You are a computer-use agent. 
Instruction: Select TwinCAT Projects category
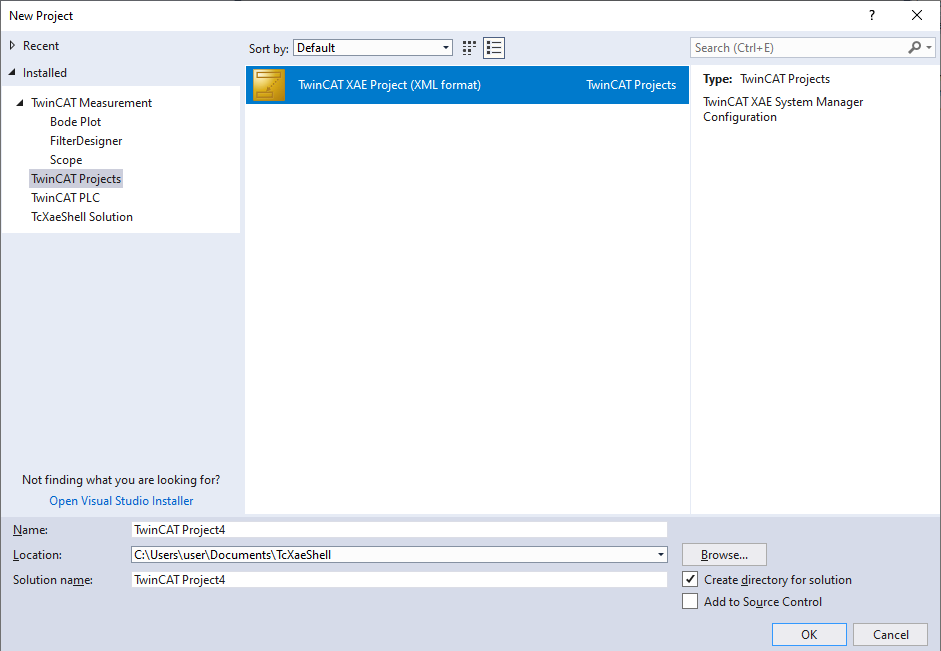click(x=76, y=179)
